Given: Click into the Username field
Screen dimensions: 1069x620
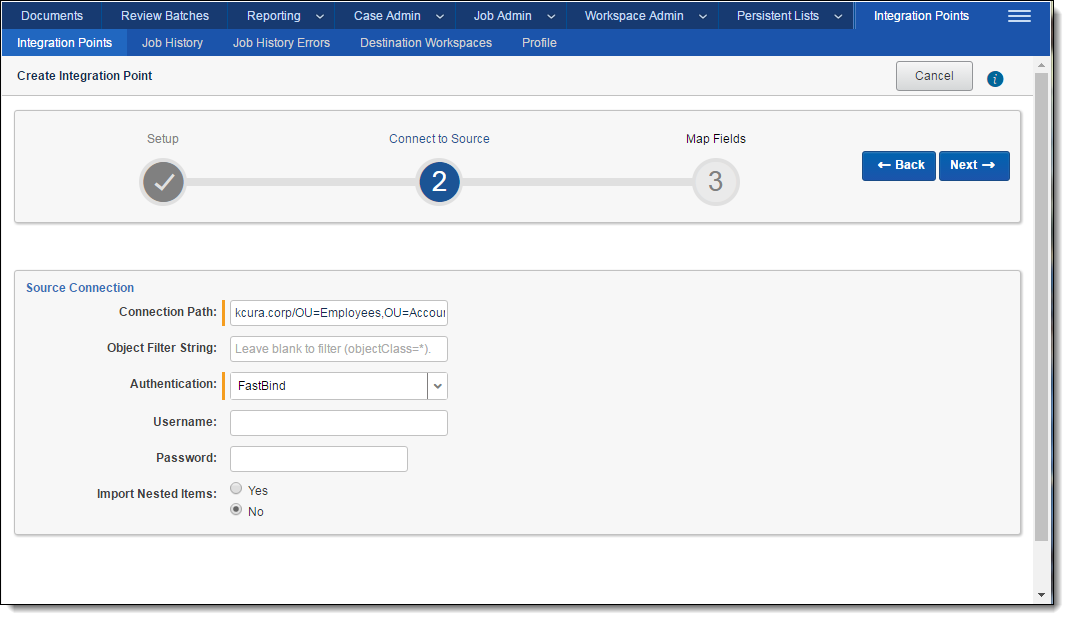Looking at the screenshot, I should click(x=338, y=423).
